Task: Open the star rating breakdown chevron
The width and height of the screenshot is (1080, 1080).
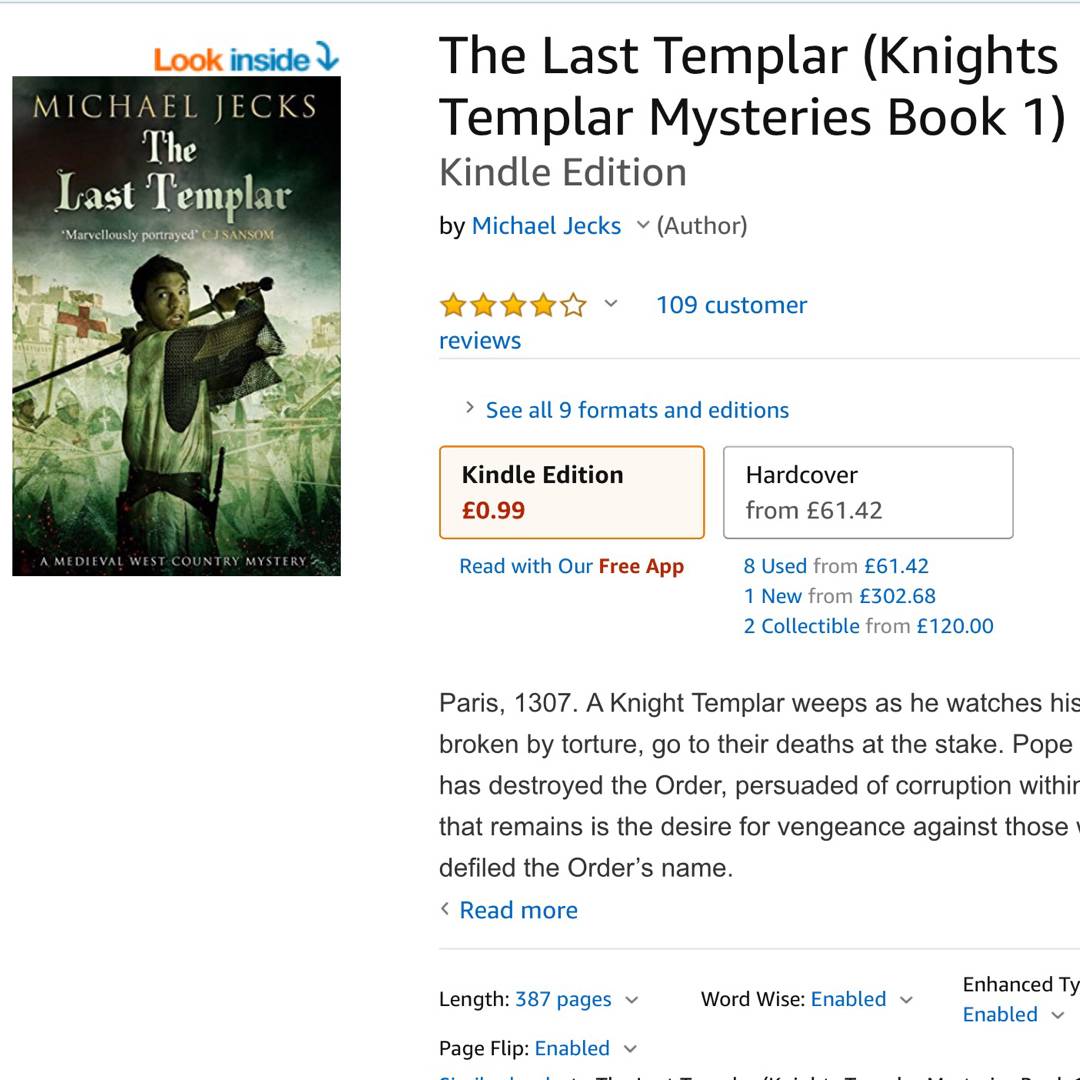Action: click(x=610, y=304)
